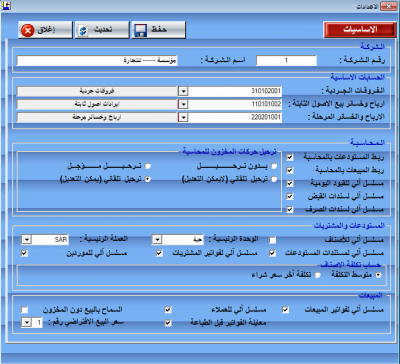Select تكلفة آخر سعر شراء radio option
This screenshot has height=364, width=400.
click(x=318, y=275)
